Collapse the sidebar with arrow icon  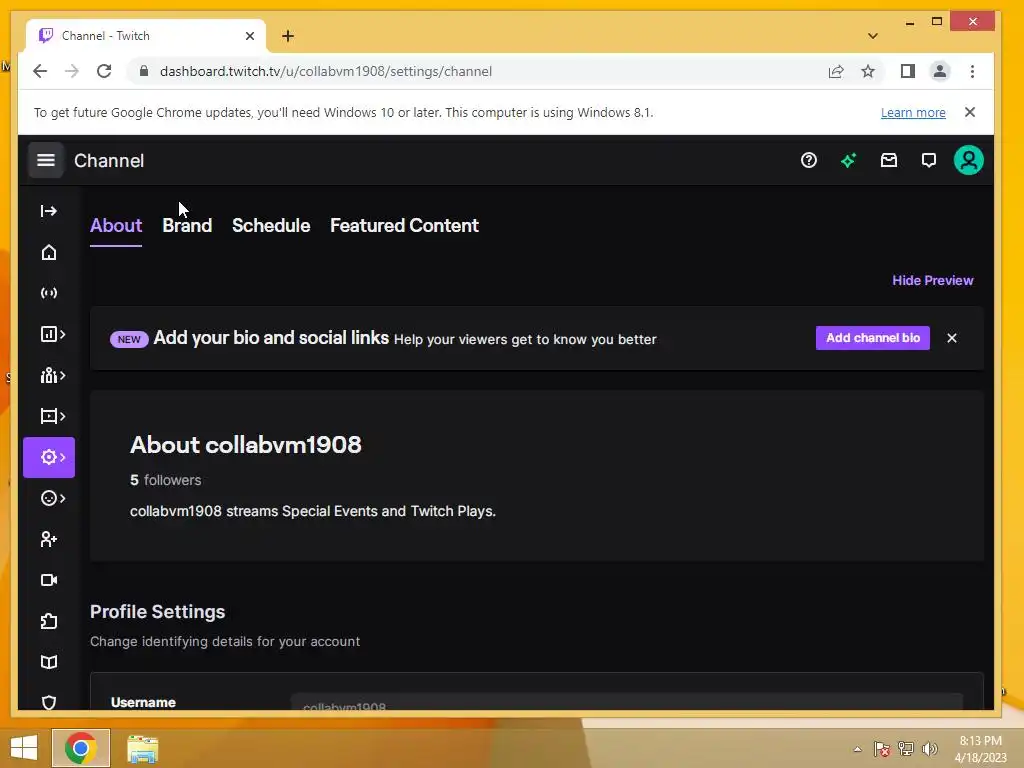[x=49, y=211]
